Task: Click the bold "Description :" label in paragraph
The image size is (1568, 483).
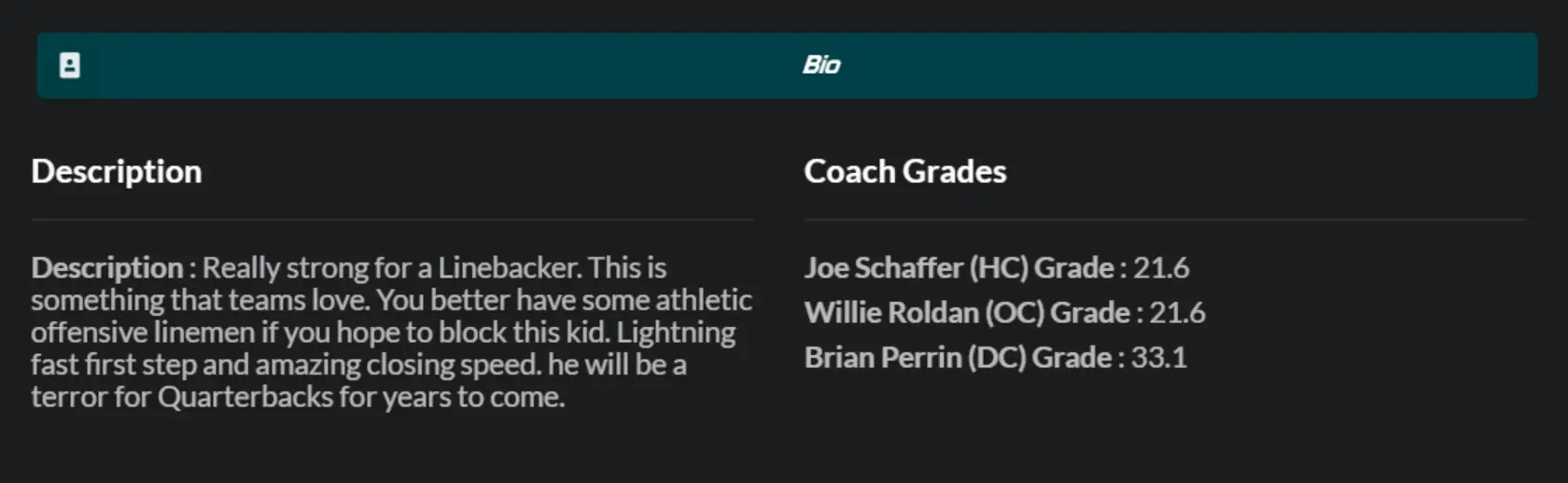Action: click(114, 268)
